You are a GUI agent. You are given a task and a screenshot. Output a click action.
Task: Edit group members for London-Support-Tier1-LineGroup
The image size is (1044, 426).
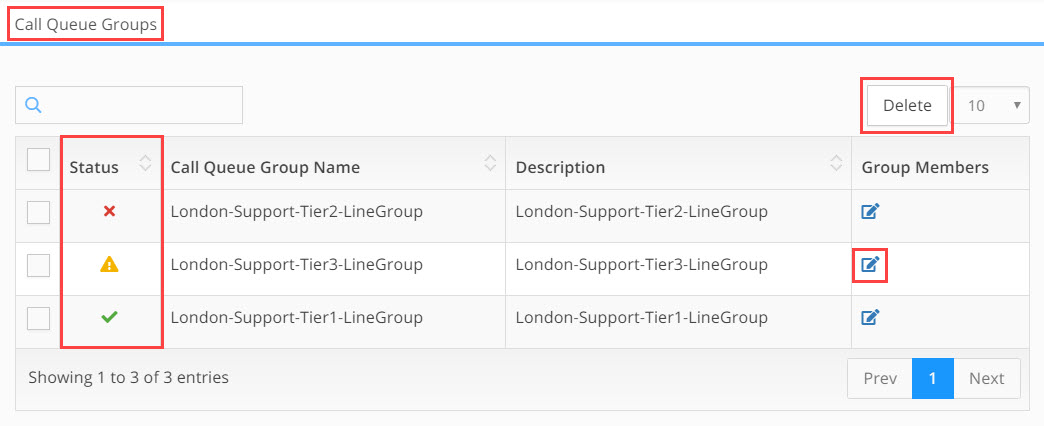tap(871, 318)
